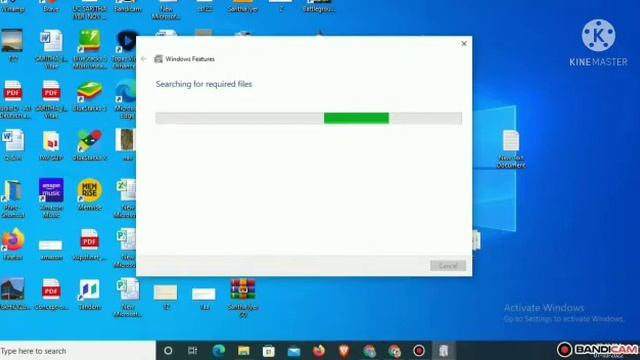Select the Amazon Music desktop shortcut

click(51, 198)
